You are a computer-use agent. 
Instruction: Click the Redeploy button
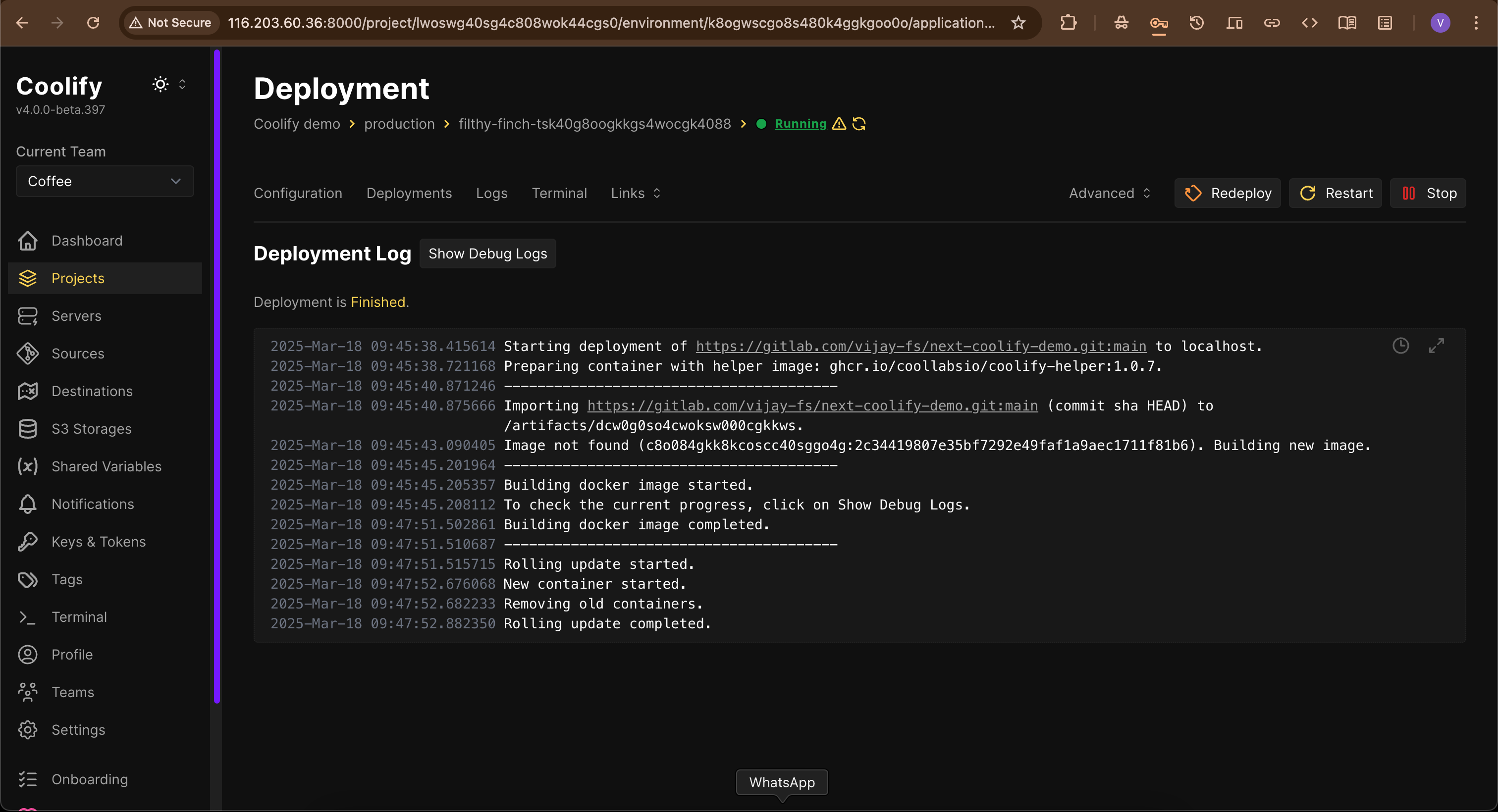(x=1227, y=193)
